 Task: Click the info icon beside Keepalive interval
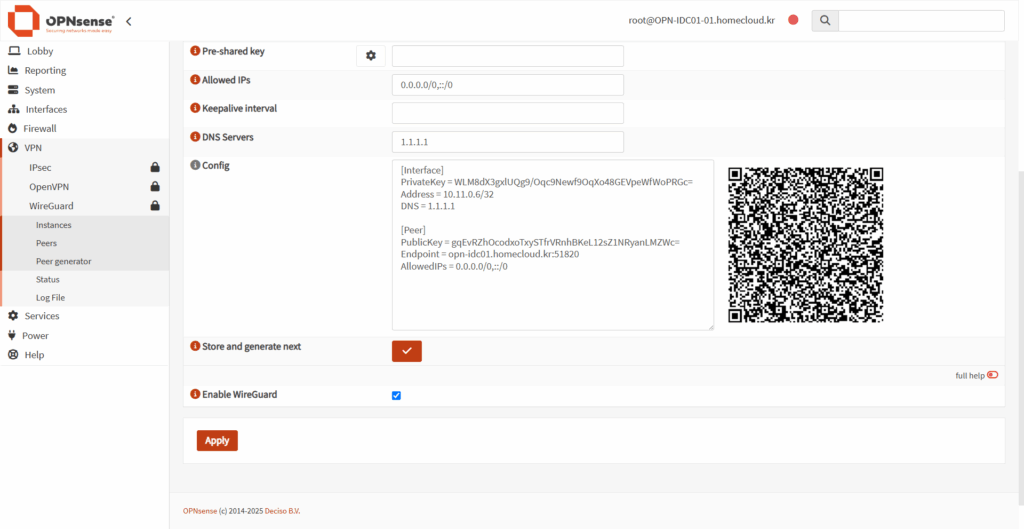point(195,108)
